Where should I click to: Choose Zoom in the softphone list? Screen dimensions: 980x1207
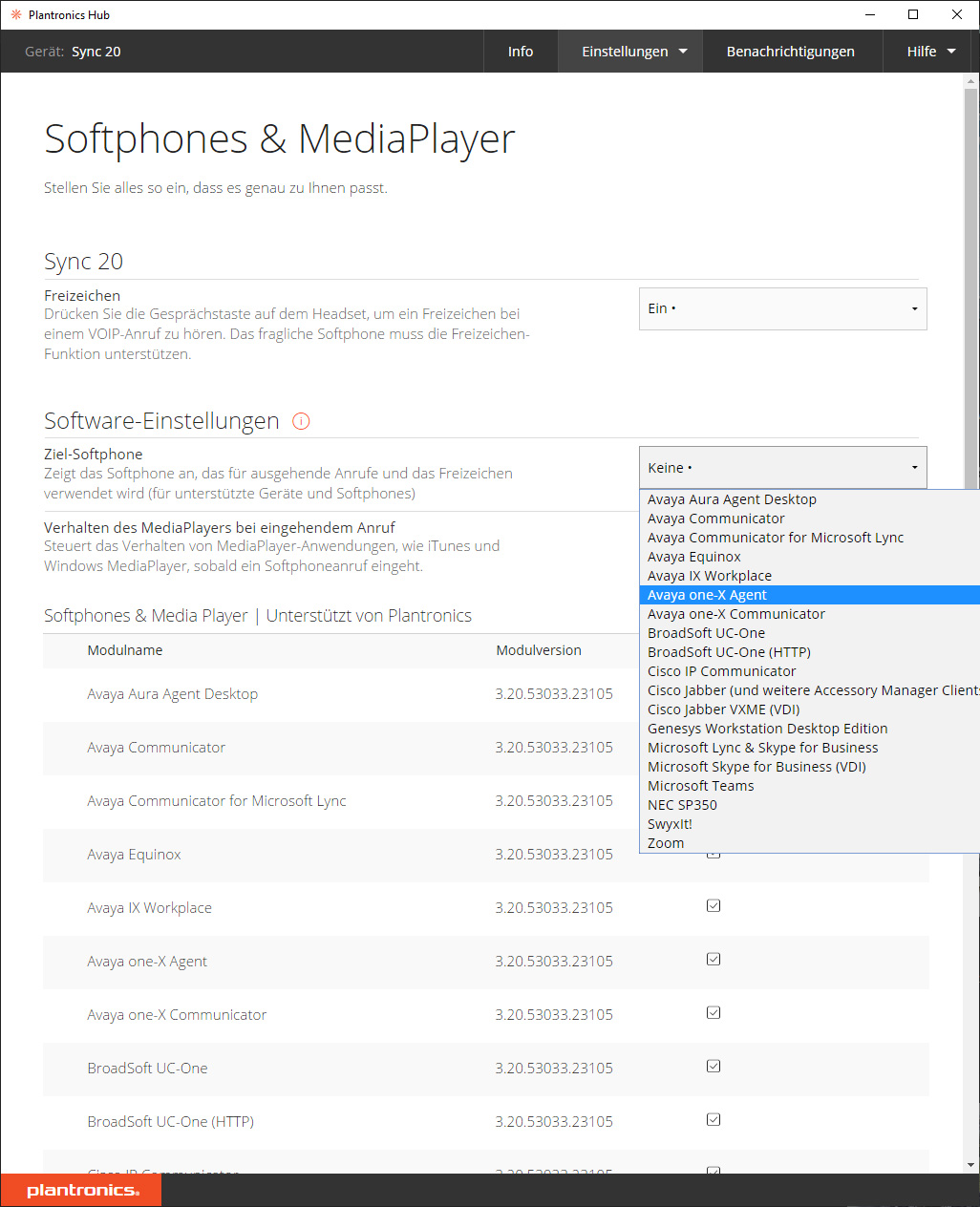coord(666,843)
